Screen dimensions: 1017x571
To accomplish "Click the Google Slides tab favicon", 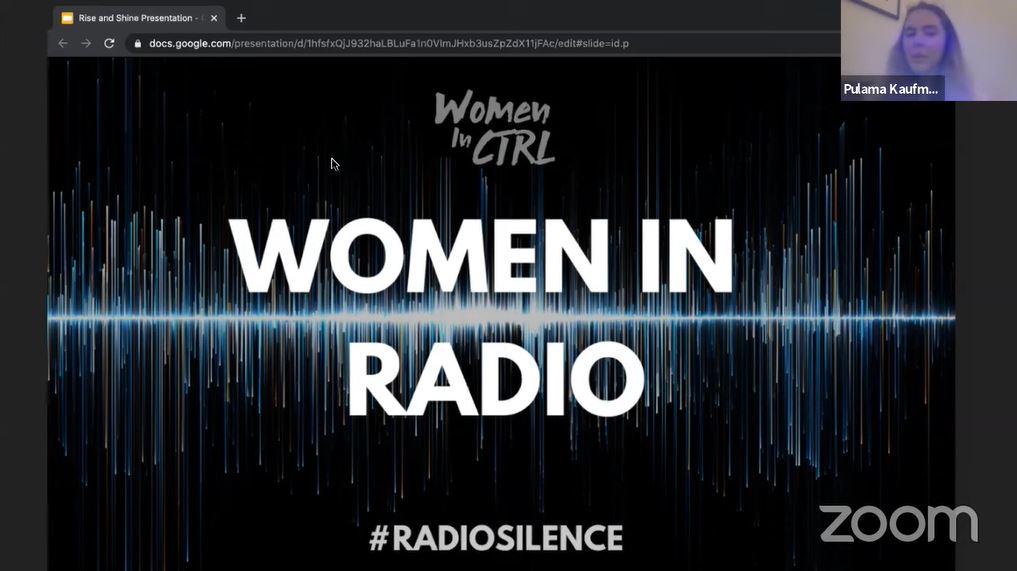I will (x=67, y=18).
